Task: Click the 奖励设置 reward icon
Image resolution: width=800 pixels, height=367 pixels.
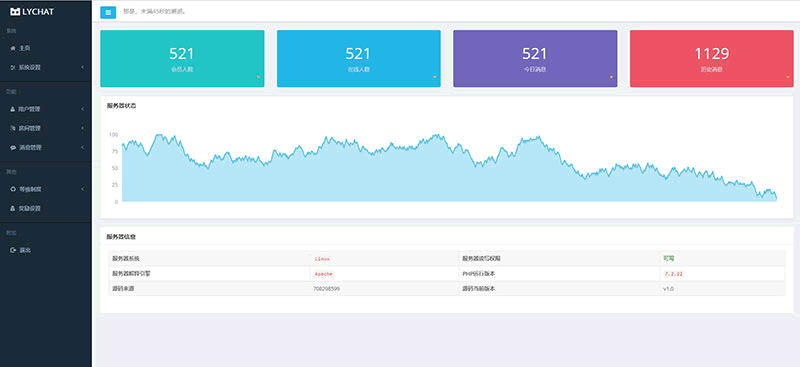Action: [x=13, y=208]
